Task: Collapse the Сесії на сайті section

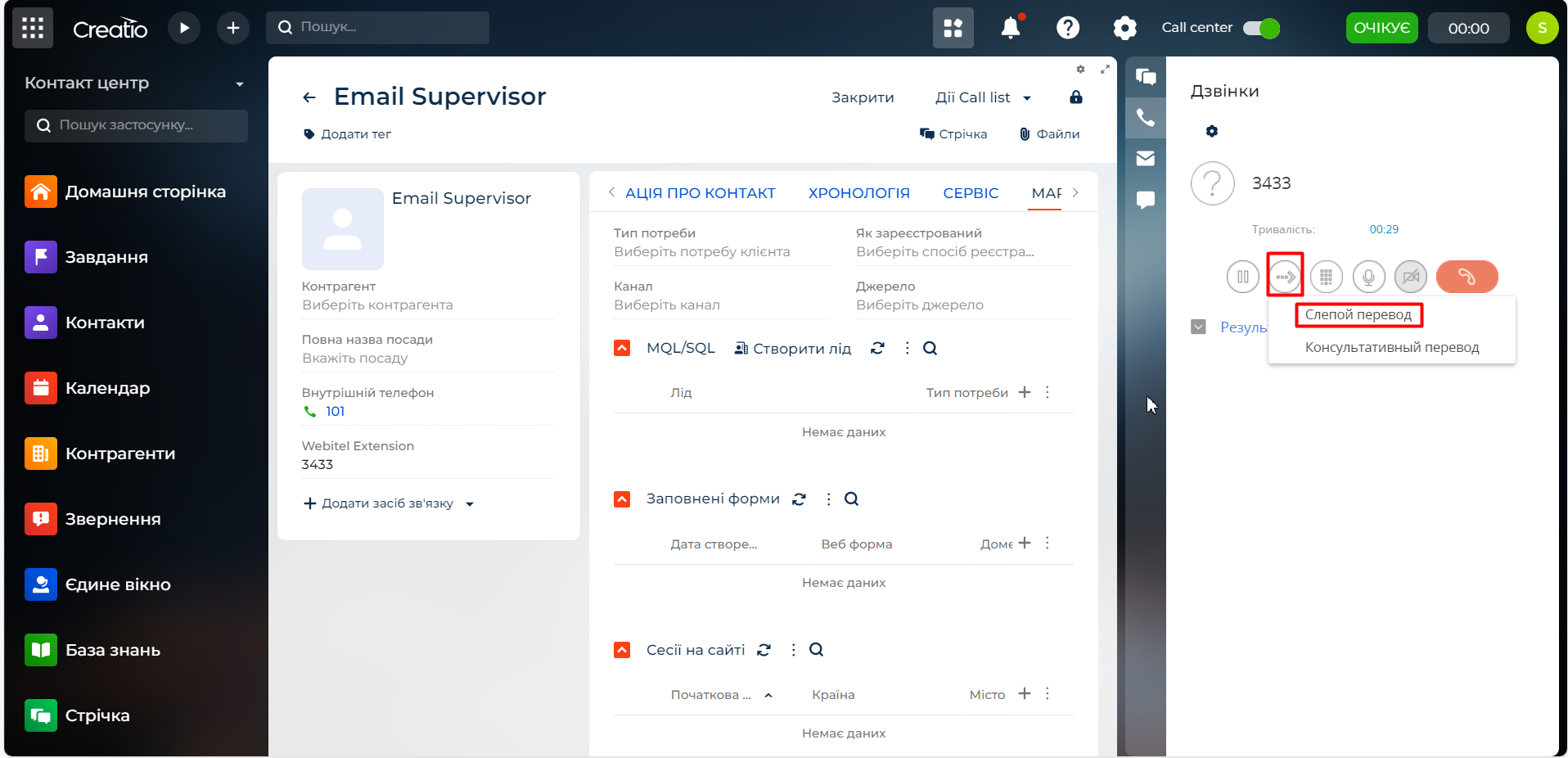Action: (622, 649)
